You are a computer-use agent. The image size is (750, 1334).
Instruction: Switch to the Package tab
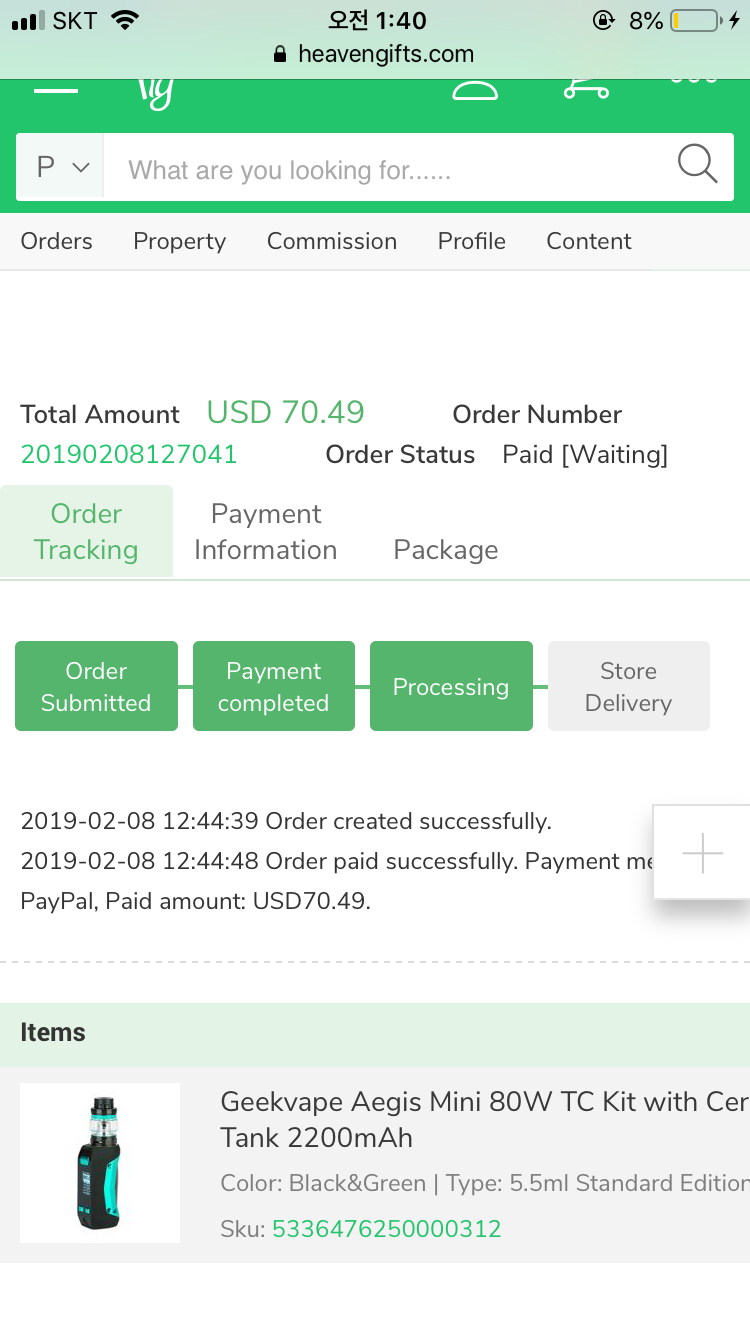pos(446,550)
